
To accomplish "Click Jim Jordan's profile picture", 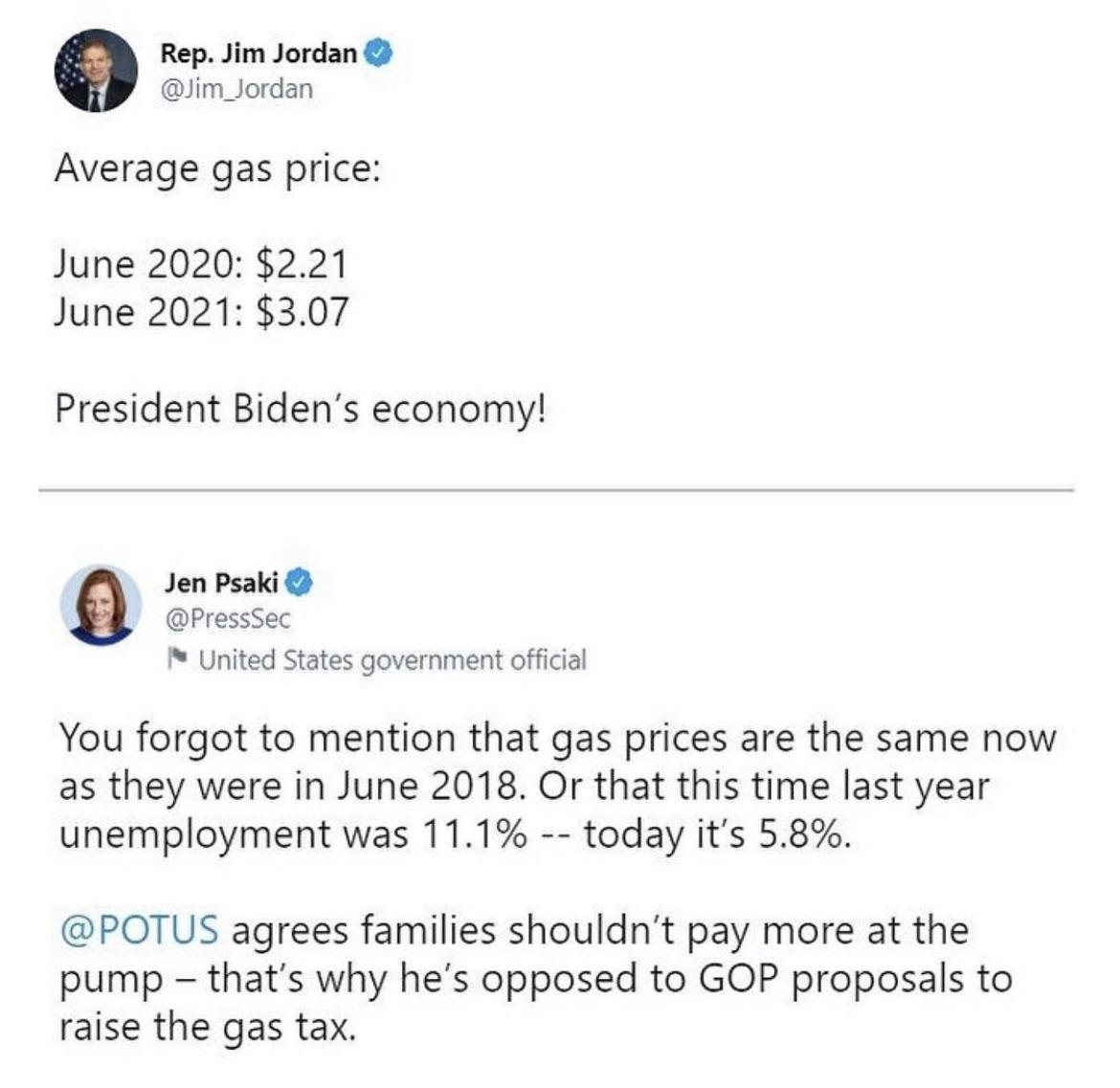I will (x=96, y=71).
